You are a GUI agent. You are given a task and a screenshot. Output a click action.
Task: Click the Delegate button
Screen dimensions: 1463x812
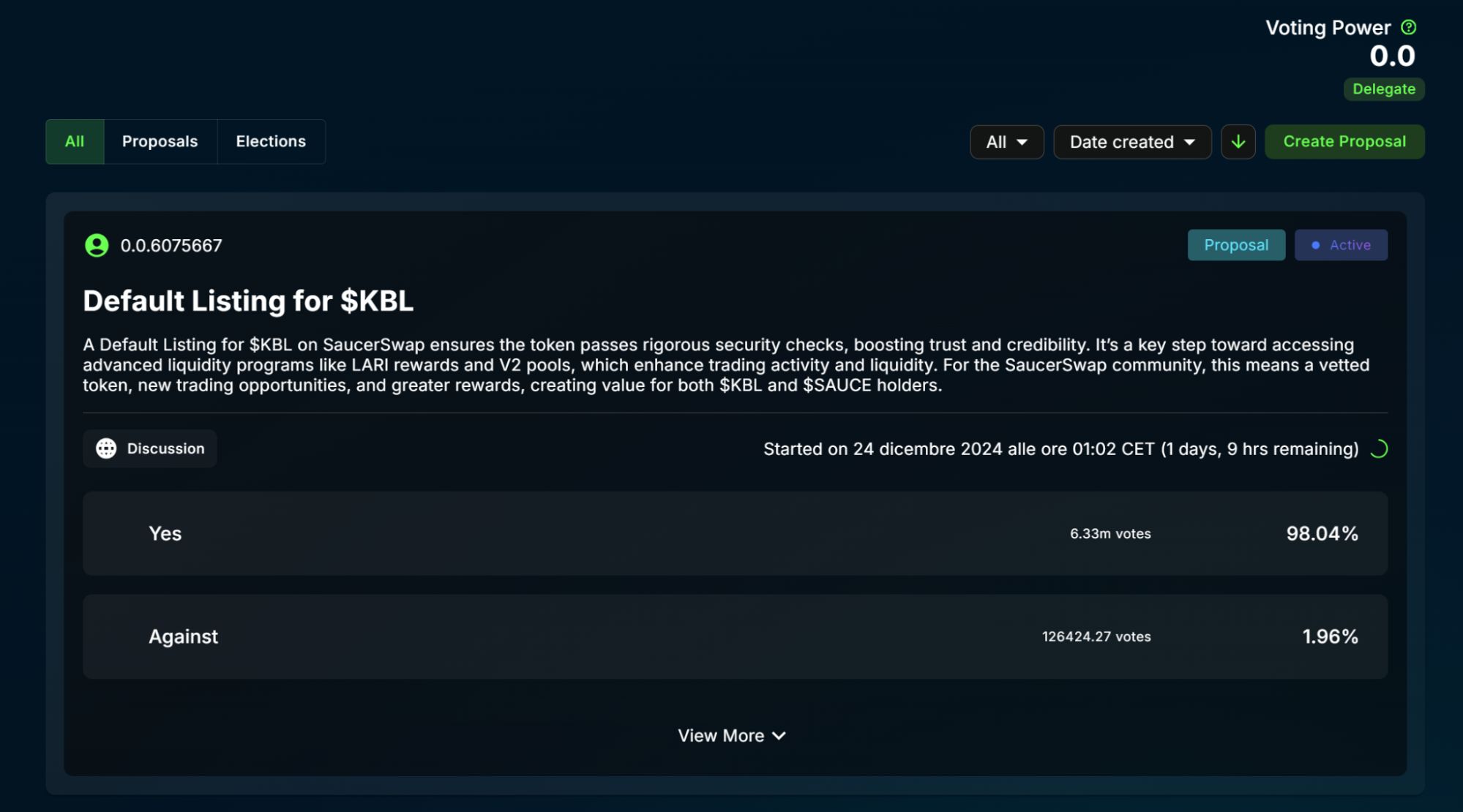(1383, 89)
